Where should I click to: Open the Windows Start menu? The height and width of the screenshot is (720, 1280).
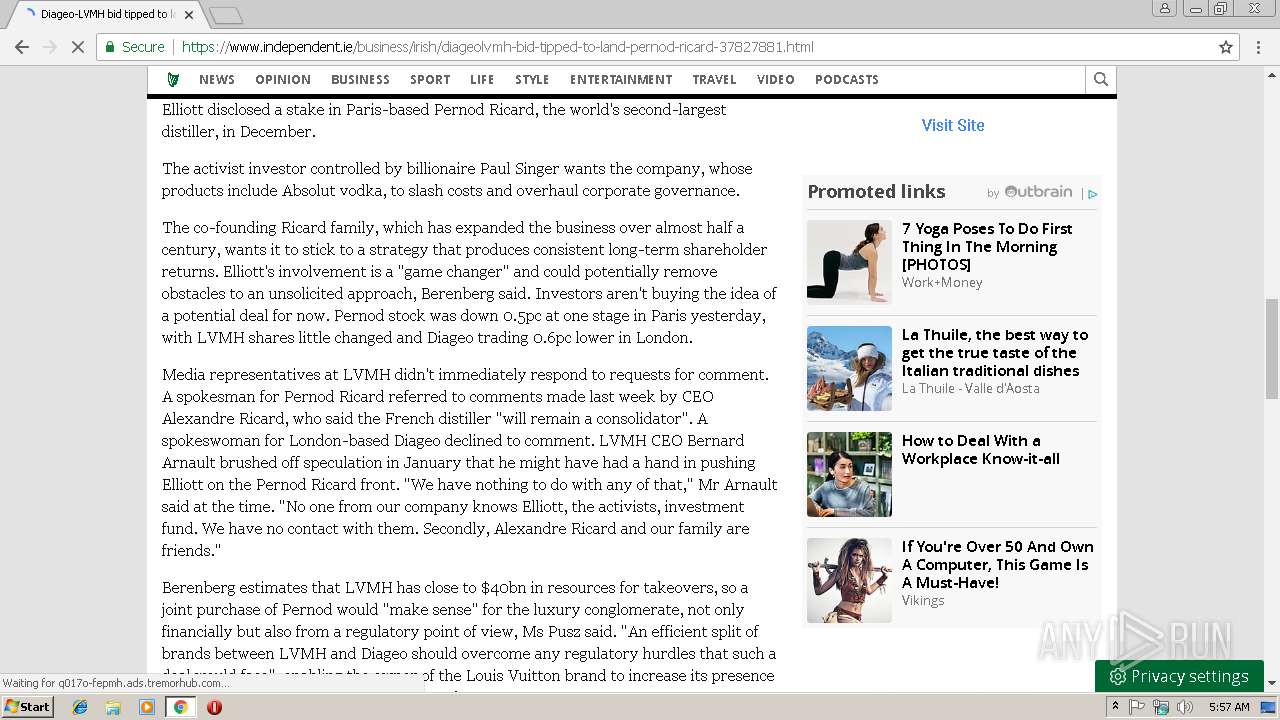click(28, 707)
